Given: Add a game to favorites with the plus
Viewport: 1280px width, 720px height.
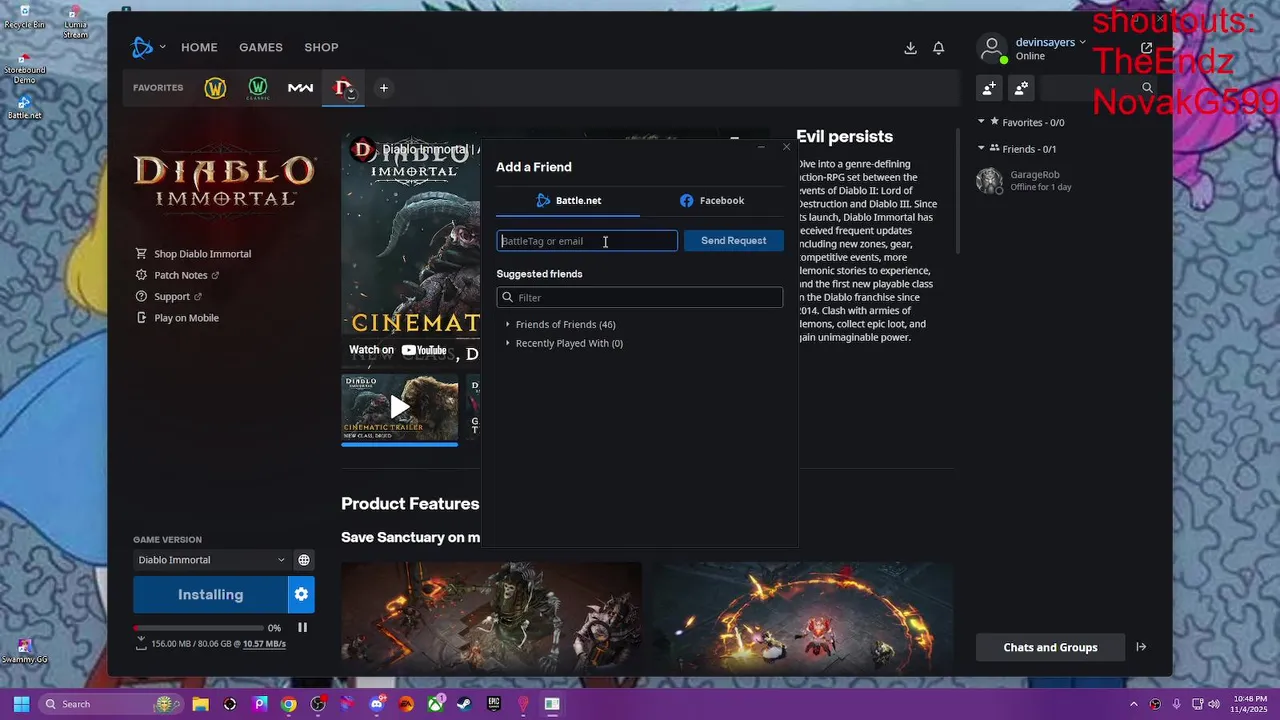Looking at the screenshot, I should 383,88.
